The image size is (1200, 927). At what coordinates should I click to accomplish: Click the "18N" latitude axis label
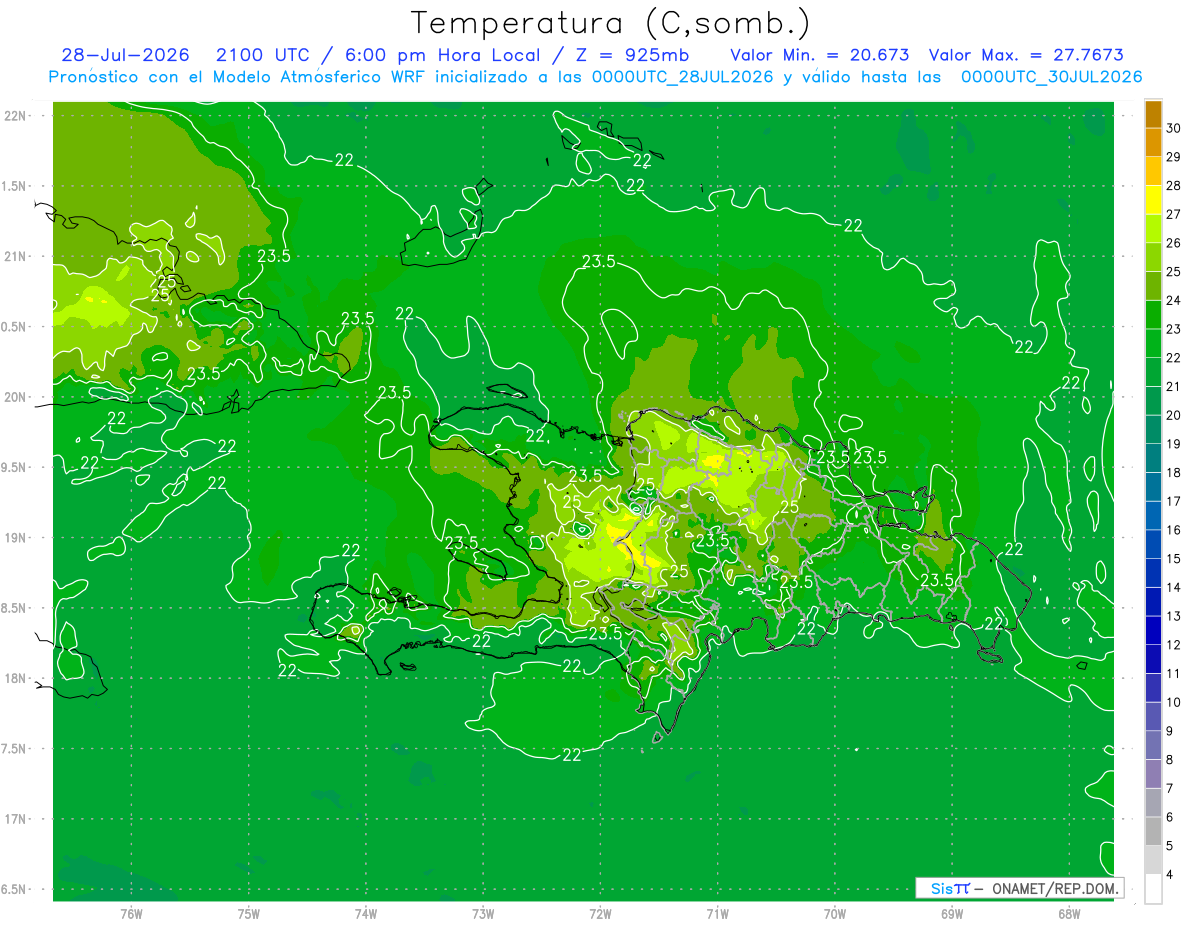pos(16,679)
